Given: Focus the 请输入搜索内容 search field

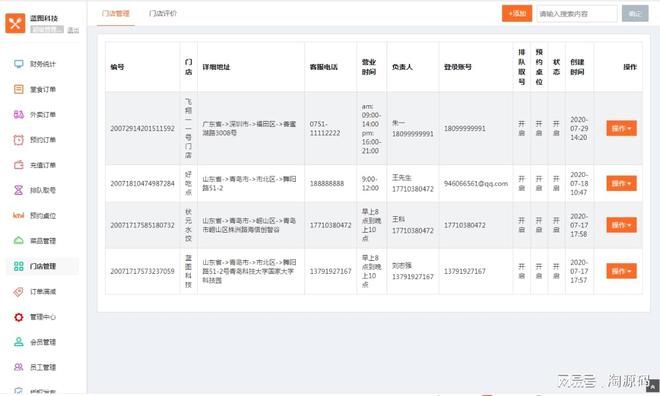Looking at the screenshot, I should point(577,13).
